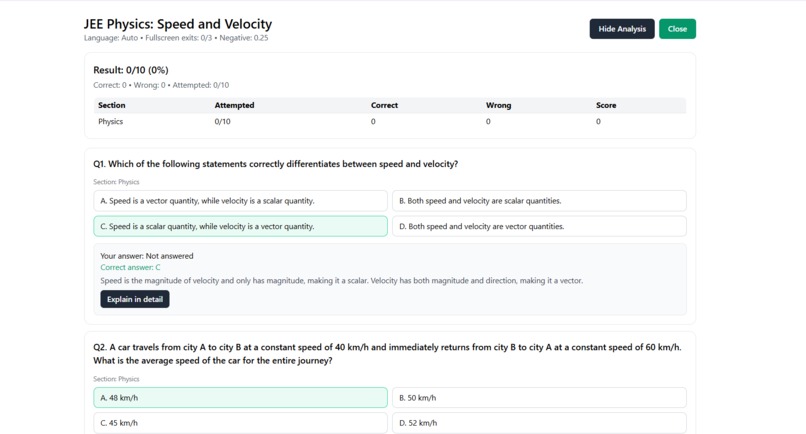Select Q2 option D 52 km/h
The image size is (806, 434).
539,423
